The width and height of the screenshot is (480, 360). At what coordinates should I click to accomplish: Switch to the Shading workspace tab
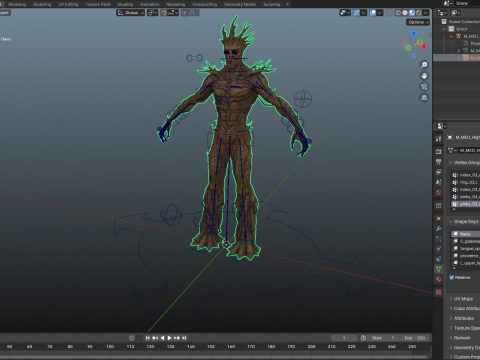point(125,4)
